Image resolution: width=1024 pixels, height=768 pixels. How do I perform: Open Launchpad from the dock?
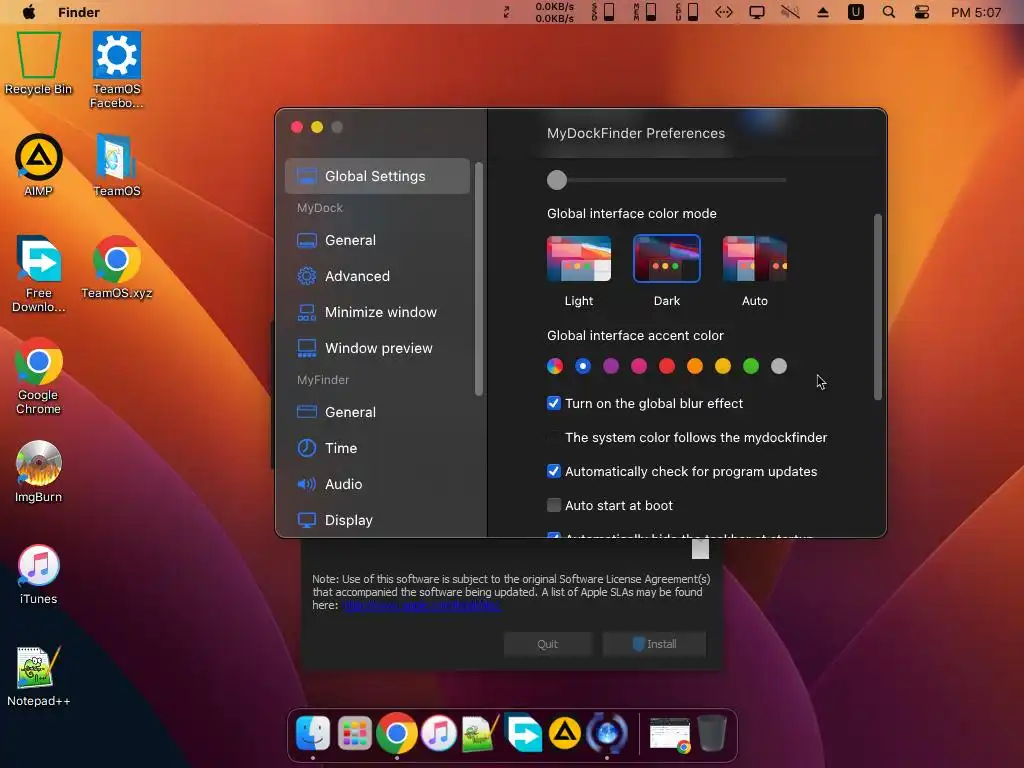355,733
